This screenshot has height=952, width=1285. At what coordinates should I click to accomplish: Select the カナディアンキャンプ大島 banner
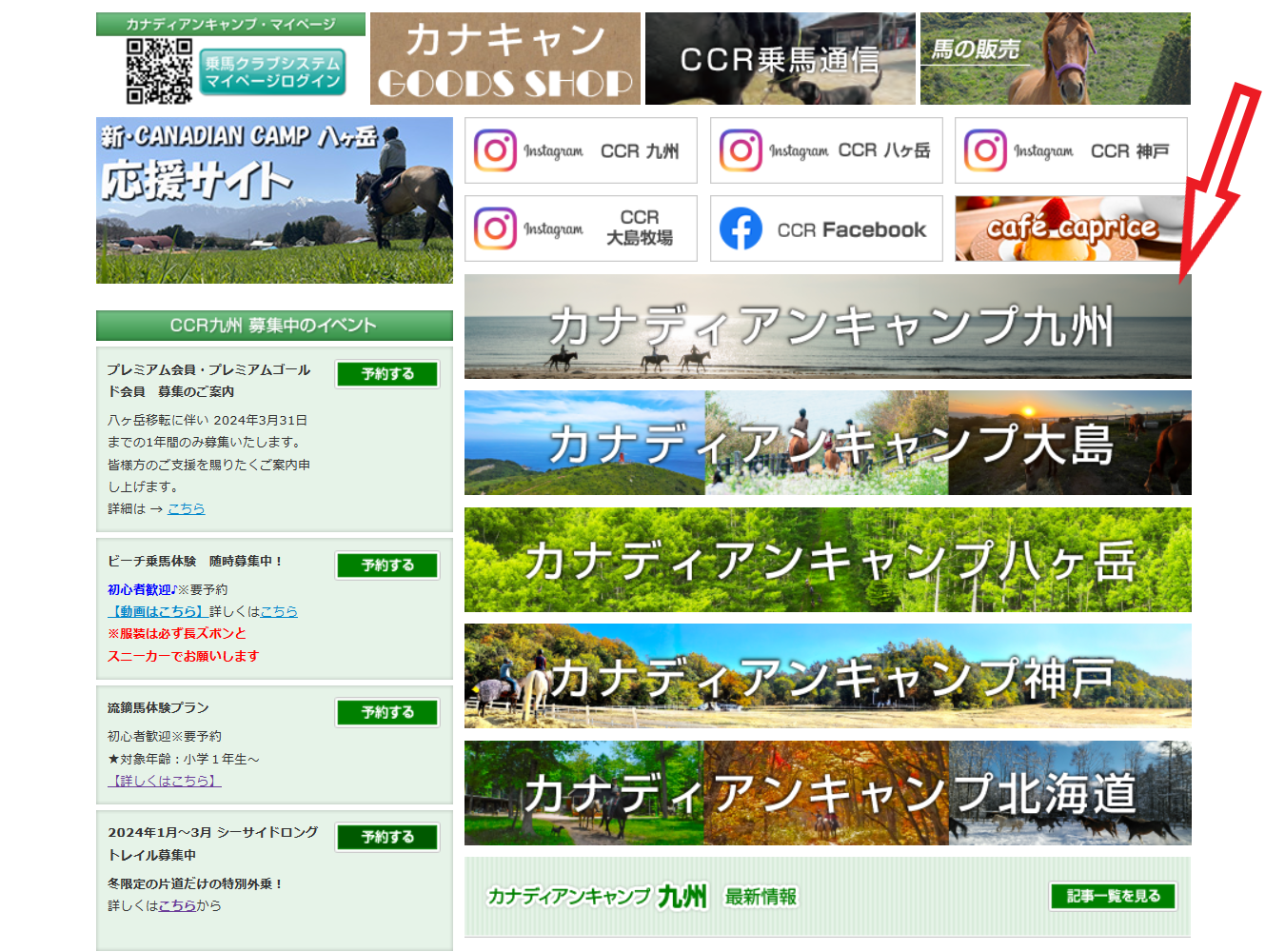pyautogui.click(x=828, y=443)
